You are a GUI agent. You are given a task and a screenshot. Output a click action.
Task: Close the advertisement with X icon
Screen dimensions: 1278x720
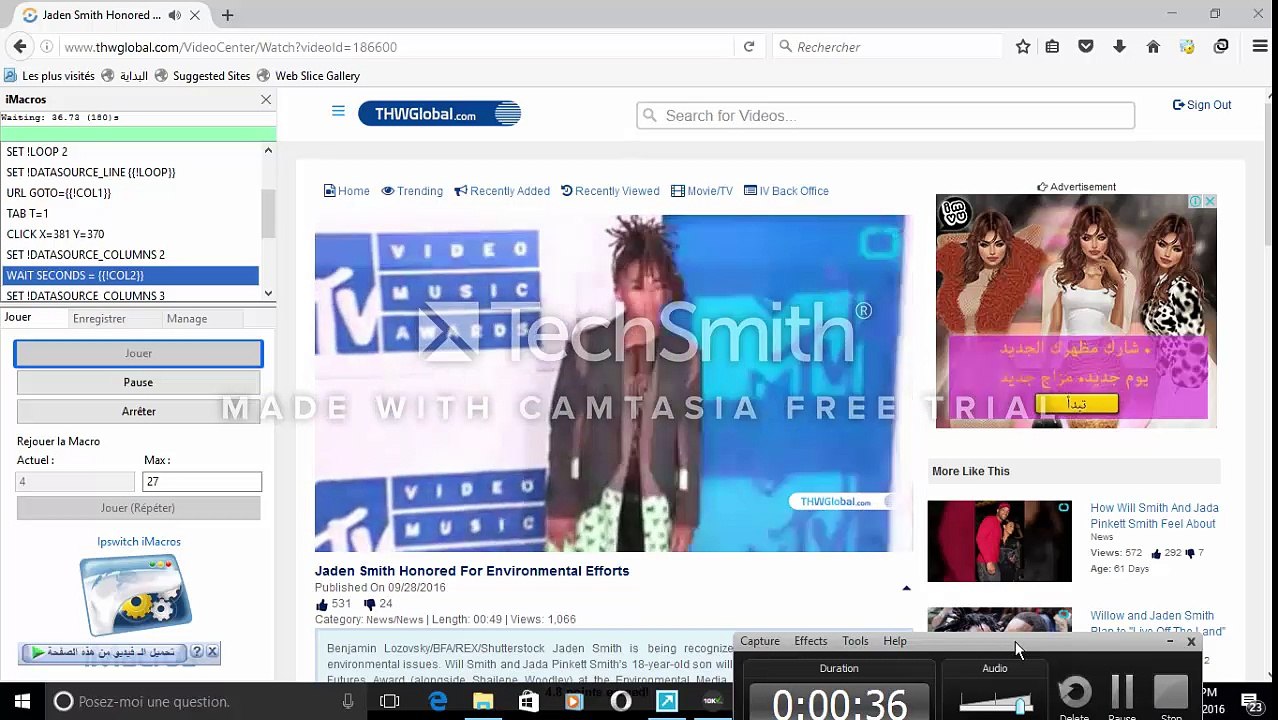coord(1209,201)
